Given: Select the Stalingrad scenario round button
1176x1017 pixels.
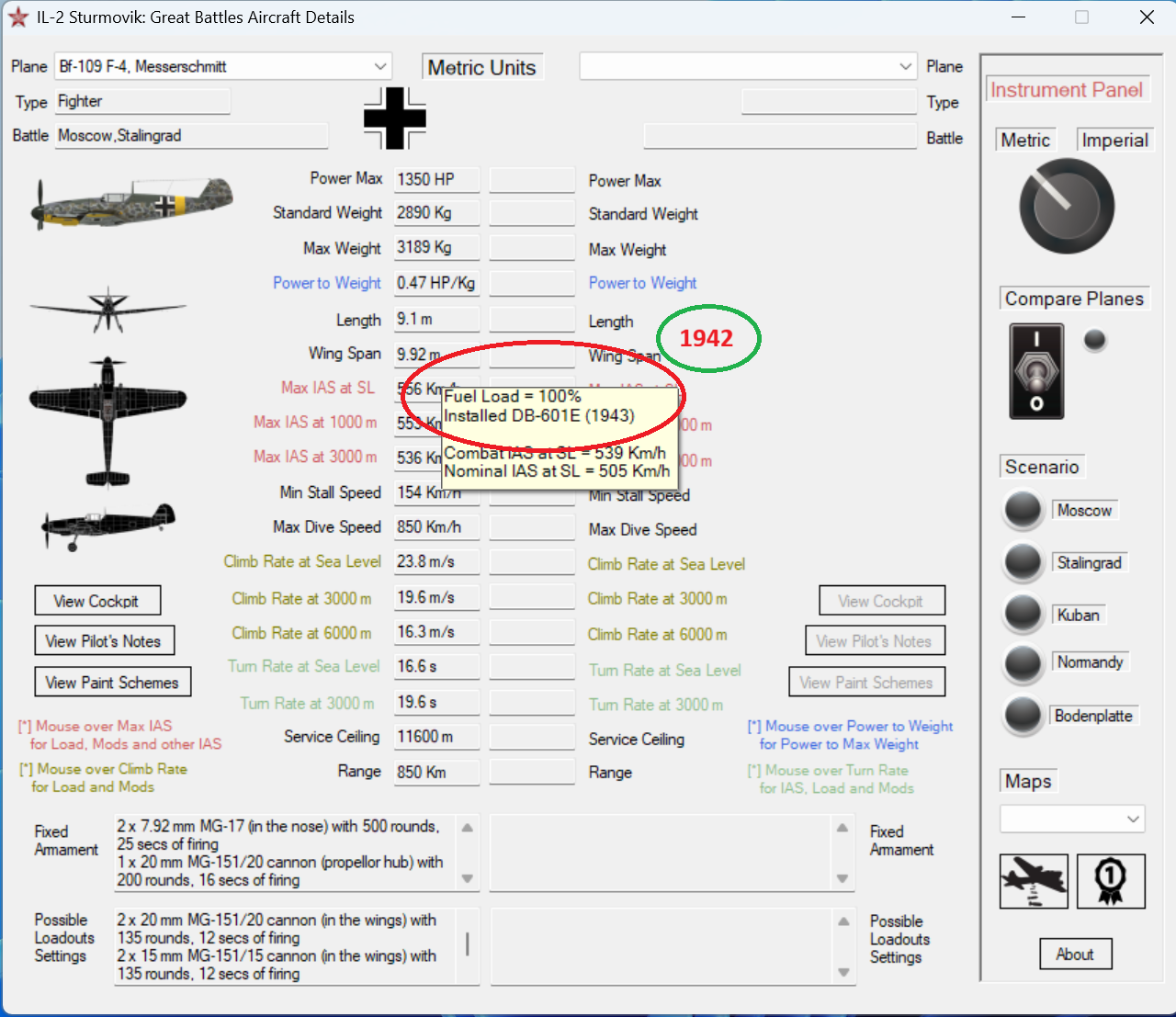Looking at the screenshot, I should tap(1023, 563).
